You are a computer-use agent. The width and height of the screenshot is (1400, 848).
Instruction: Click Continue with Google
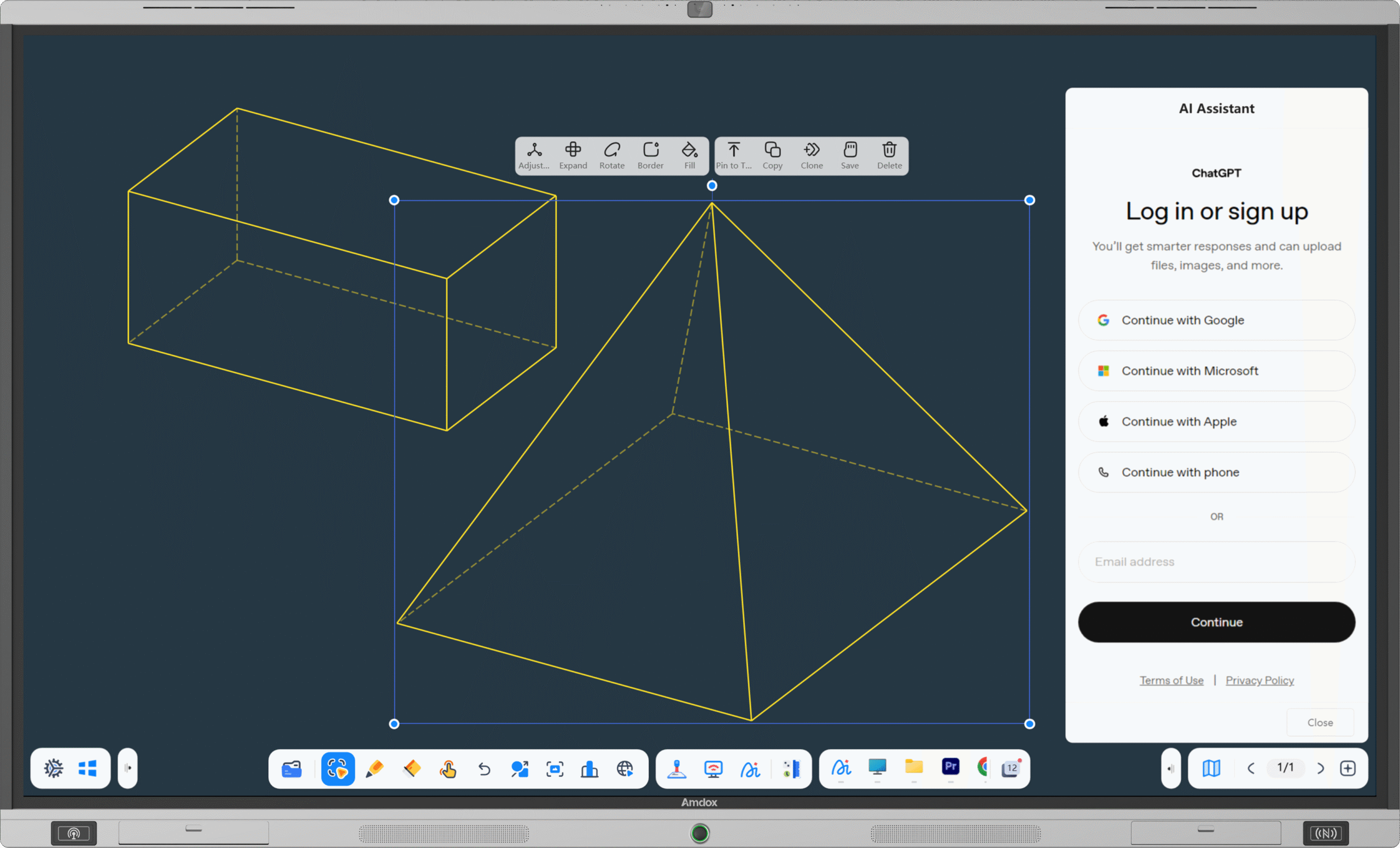pyautogui.click(x=1216, y=320)
